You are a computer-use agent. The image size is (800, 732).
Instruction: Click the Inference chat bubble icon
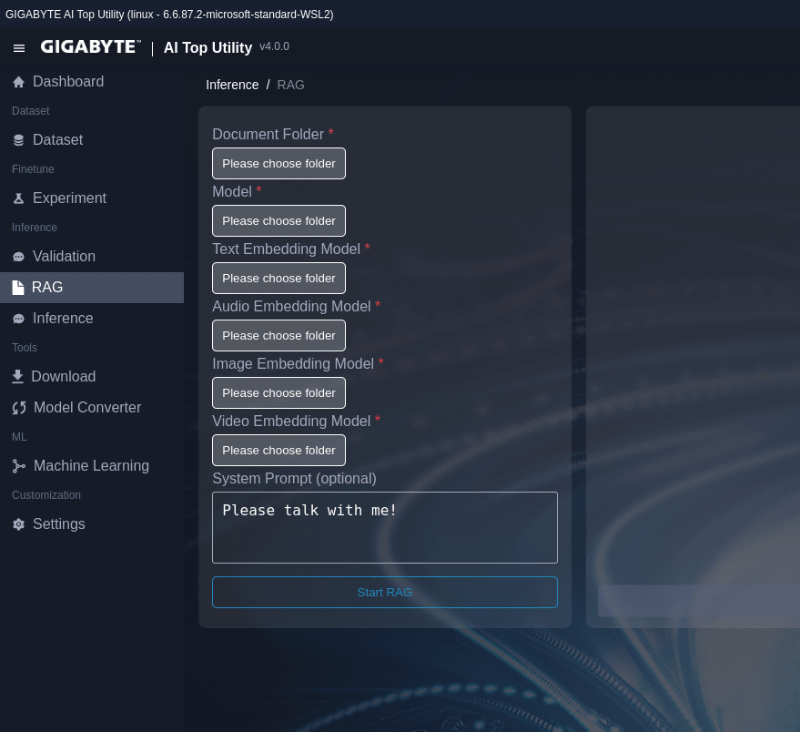(19, 319)
